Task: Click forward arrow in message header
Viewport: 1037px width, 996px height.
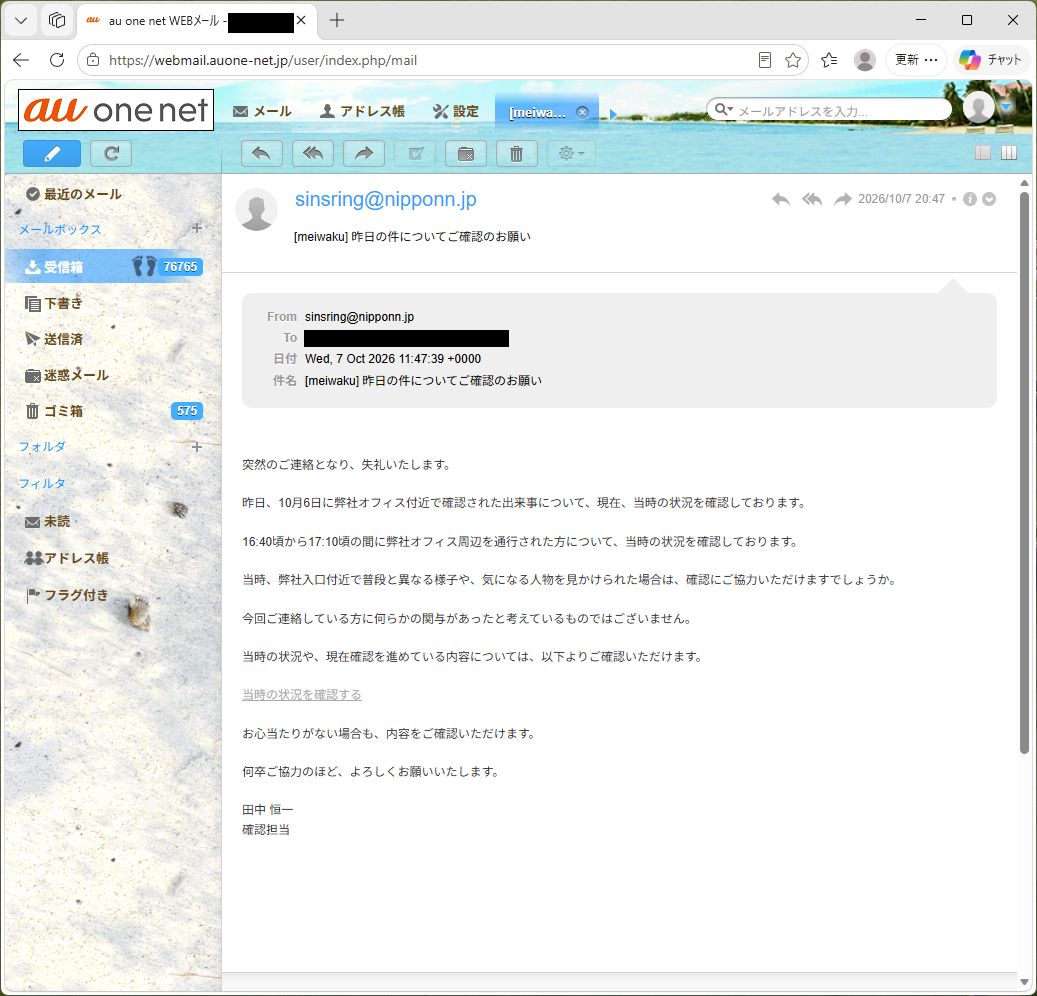Action: click(843, 199)
